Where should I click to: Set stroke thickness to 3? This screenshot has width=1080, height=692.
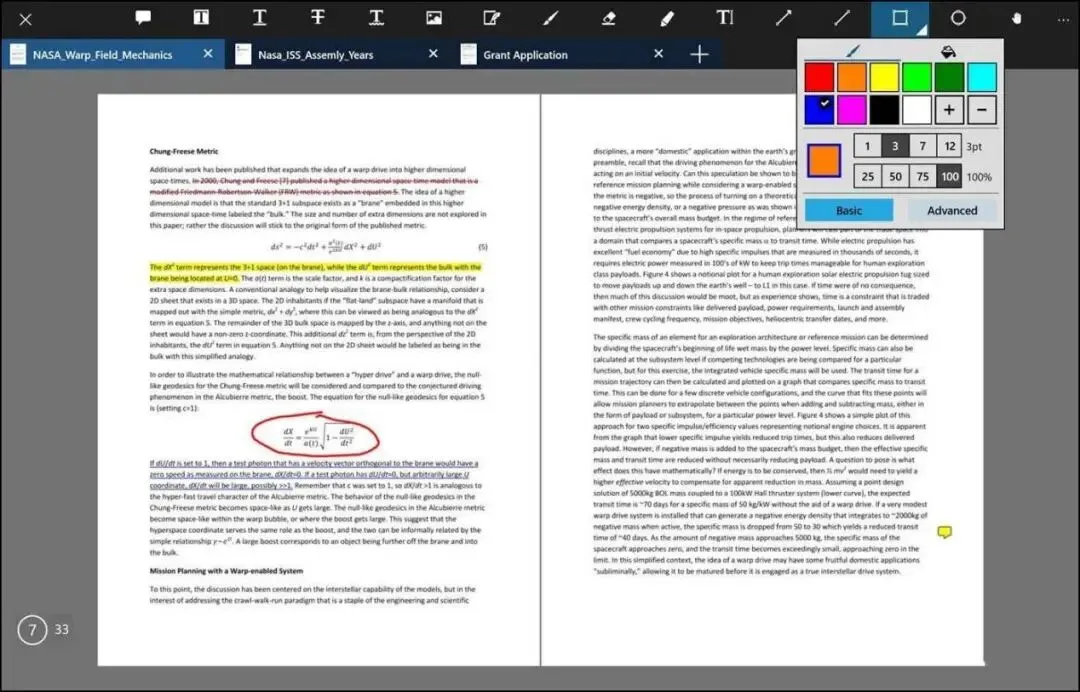pos(895,146)
